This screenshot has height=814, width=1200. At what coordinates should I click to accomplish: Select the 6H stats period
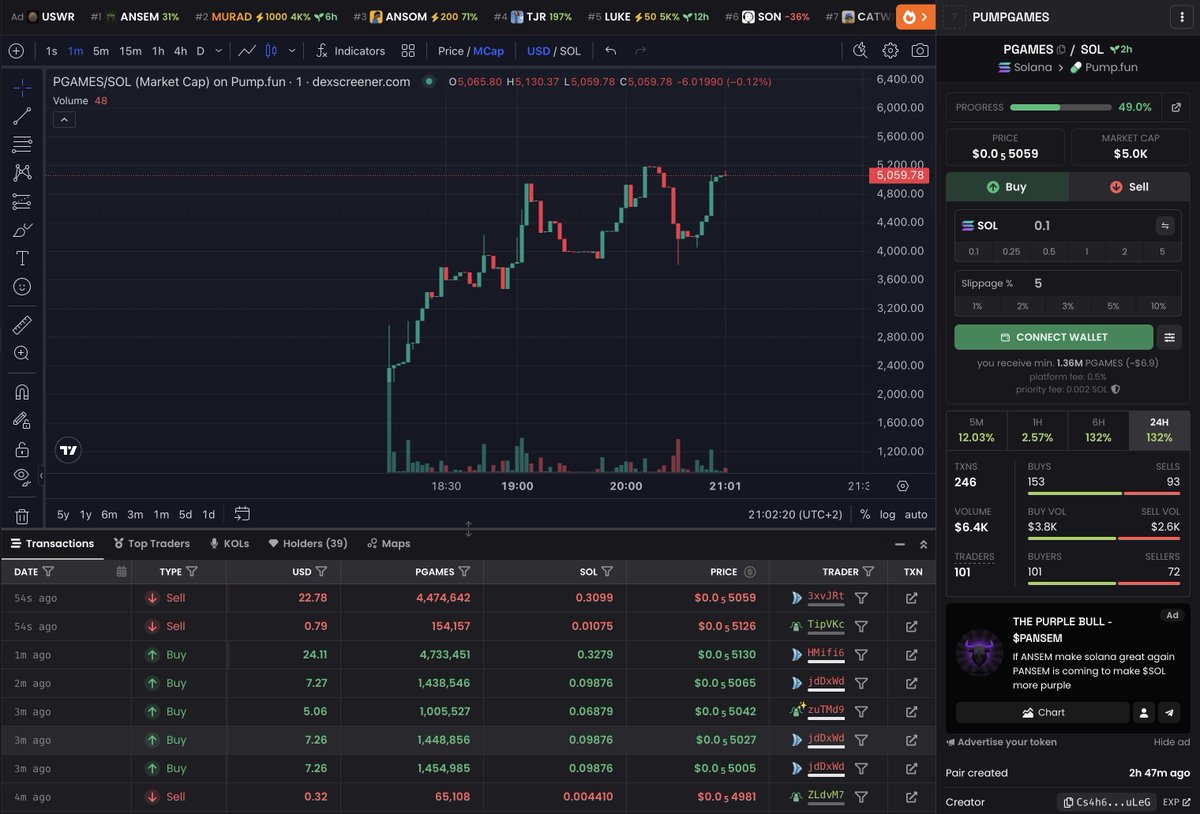(x=1098, y=430)
